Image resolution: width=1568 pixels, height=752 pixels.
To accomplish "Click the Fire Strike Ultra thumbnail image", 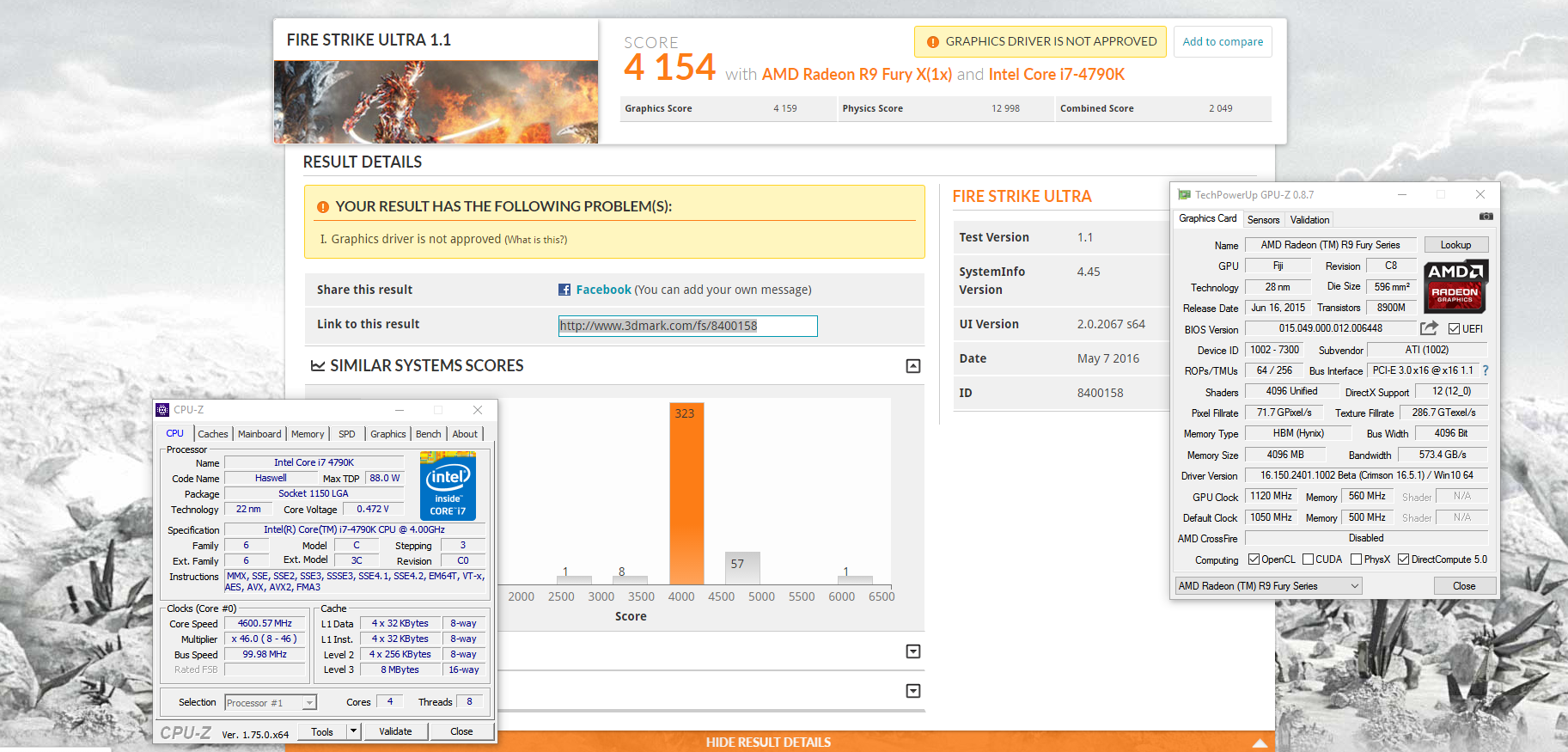I will click(436, 101).
